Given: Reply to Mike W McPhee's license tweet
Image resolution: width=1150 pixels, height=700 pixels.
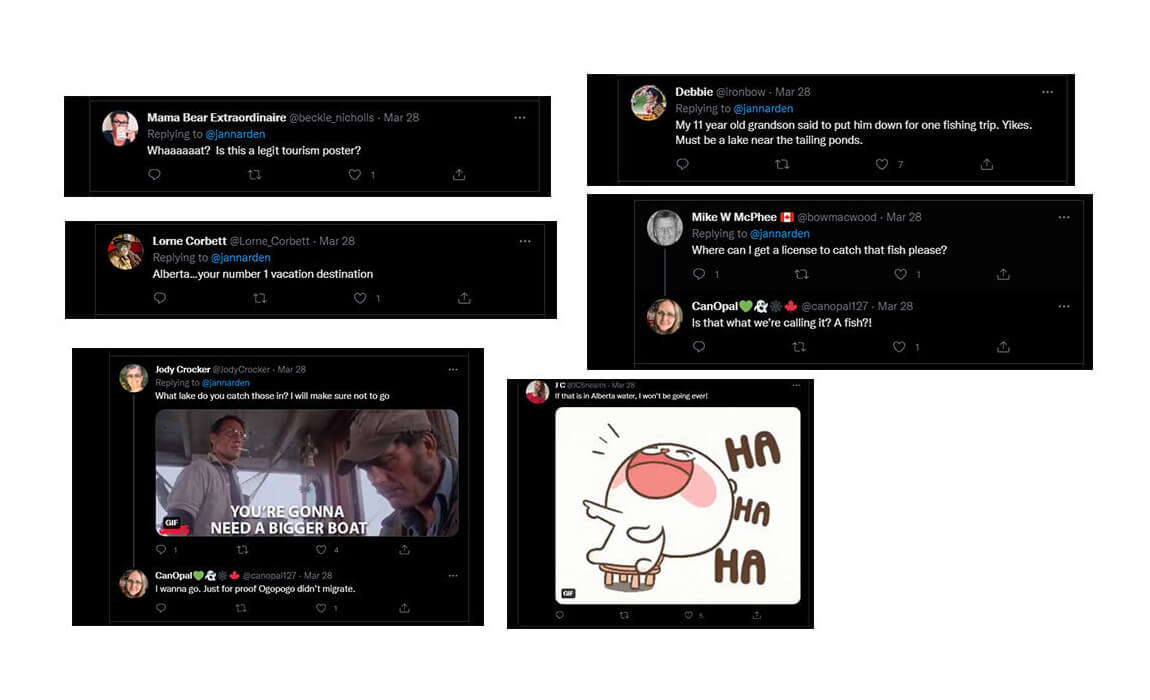Looking at the screenshot, I should [699, 274].
